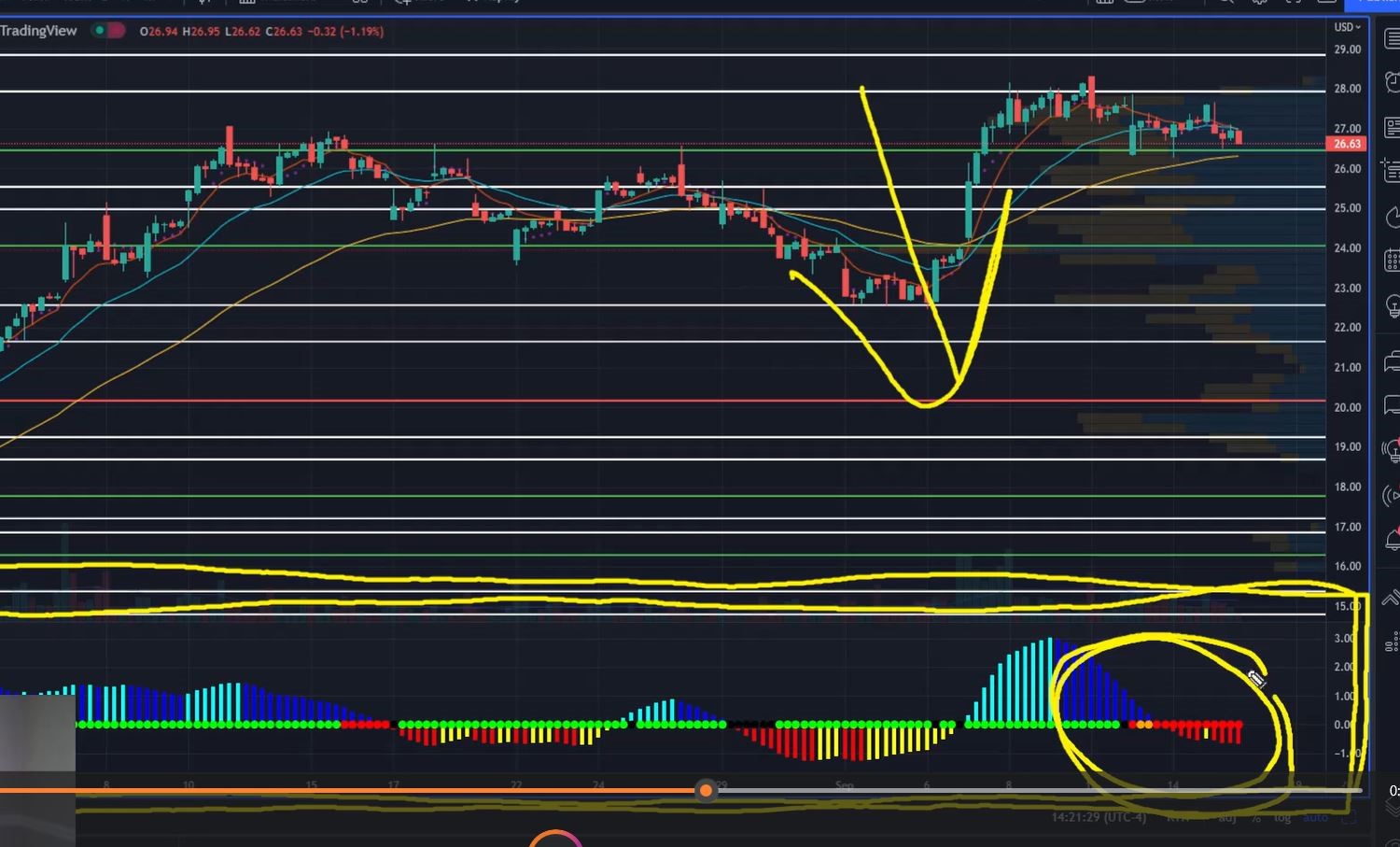
Task: Open the News headlines panel
Action: click(x=1391, y=127)
